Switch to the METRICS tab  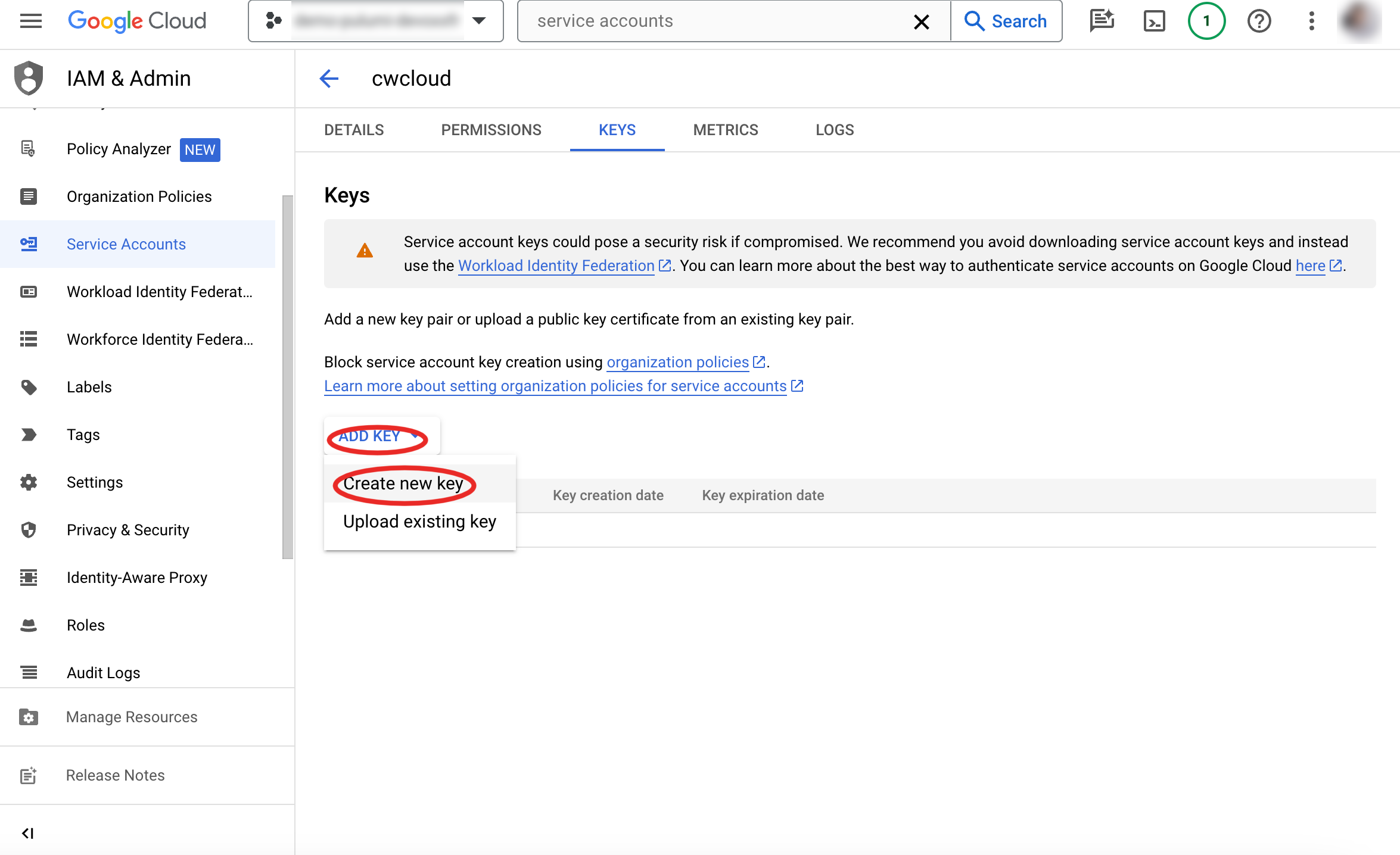click(x=726, y=130)
